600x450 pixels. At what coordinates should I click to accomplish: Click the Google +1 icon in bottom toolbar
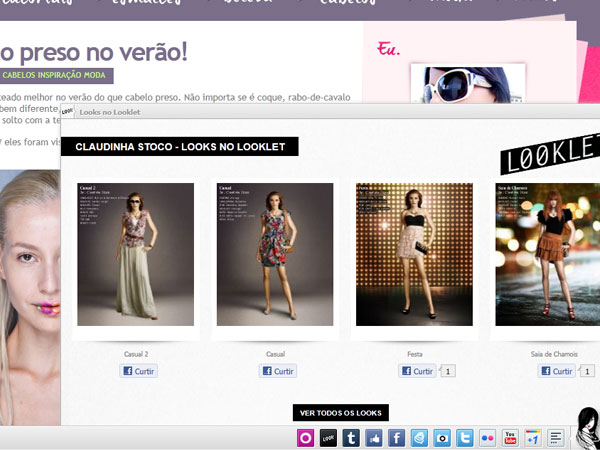coord(533,438)
